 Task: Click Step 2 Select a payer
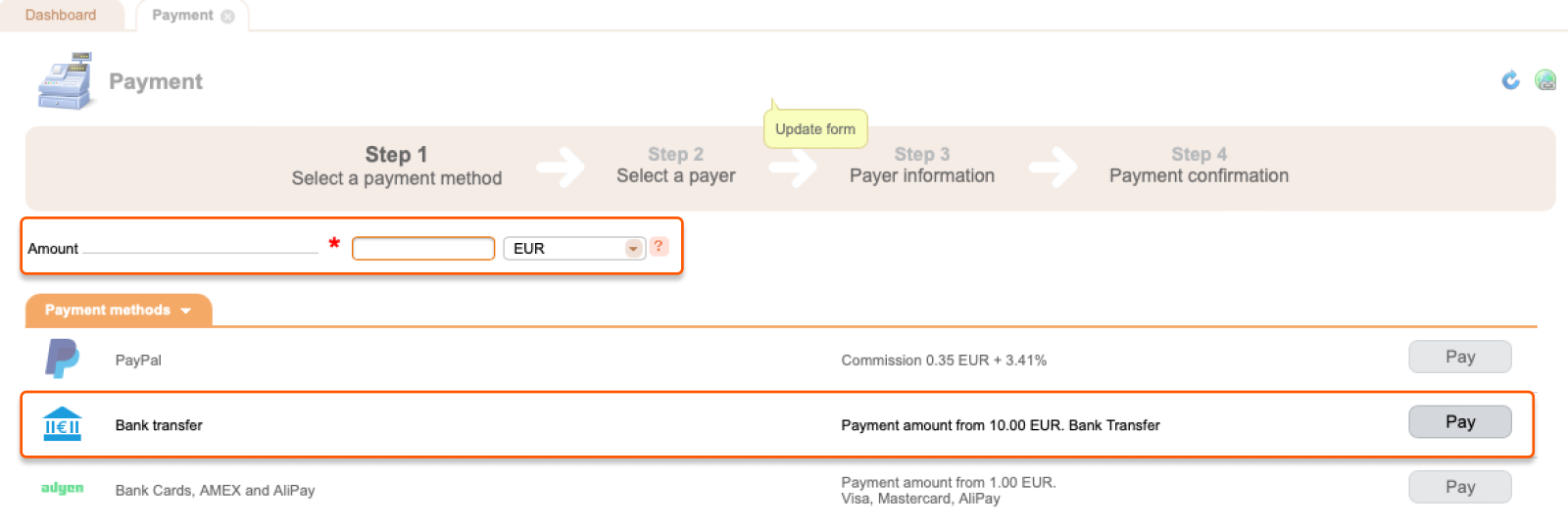(x=676, y=166)
